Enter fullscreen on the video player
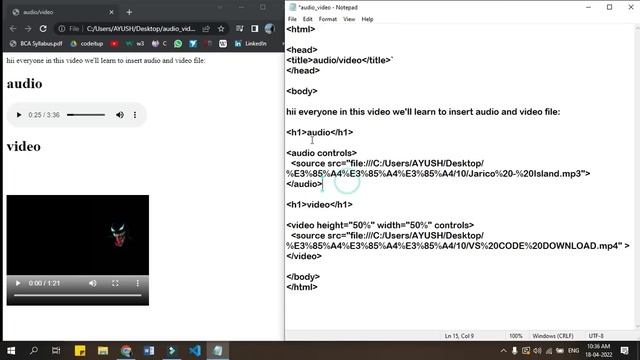The height and width of the screenshot is (360, 640). click(x=115, y=283)
